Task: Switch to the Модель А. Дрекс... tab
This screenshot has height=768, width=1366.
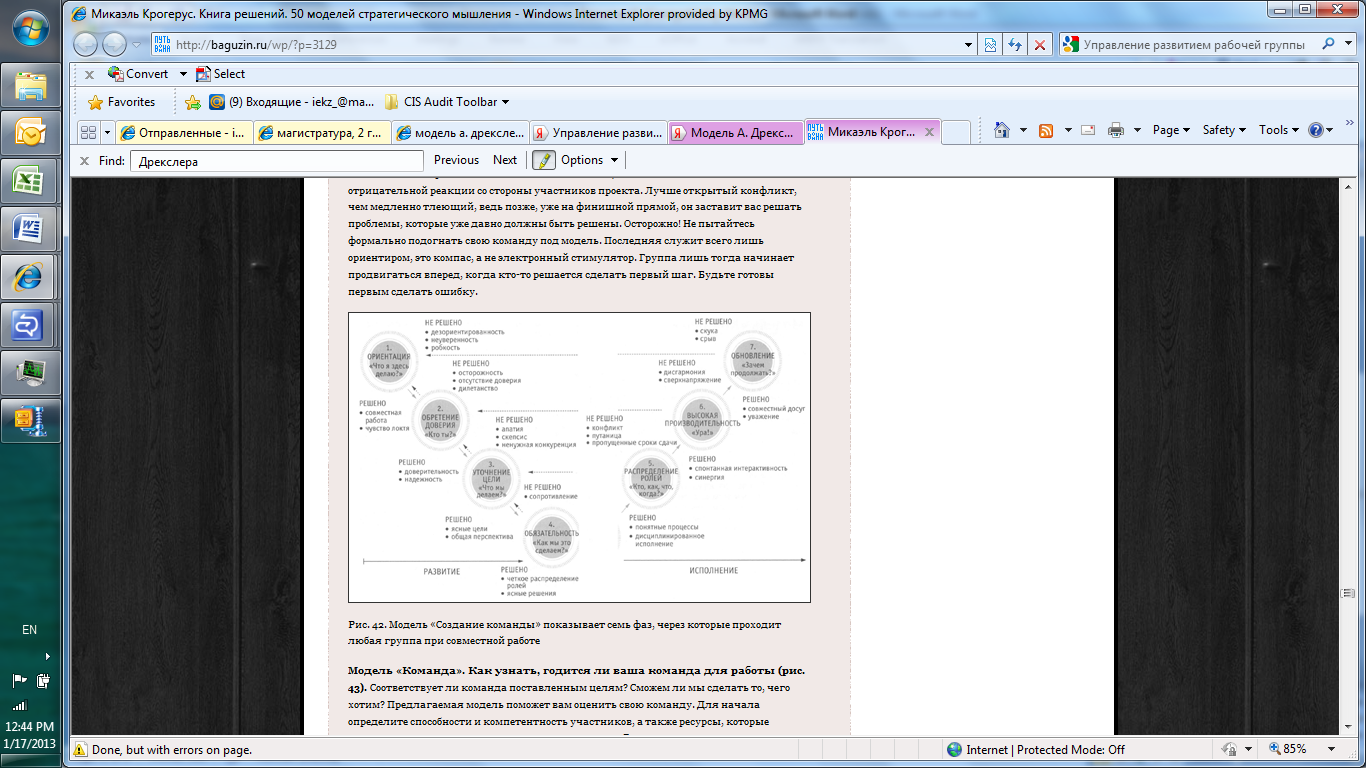Action: (x=735, y=132)
